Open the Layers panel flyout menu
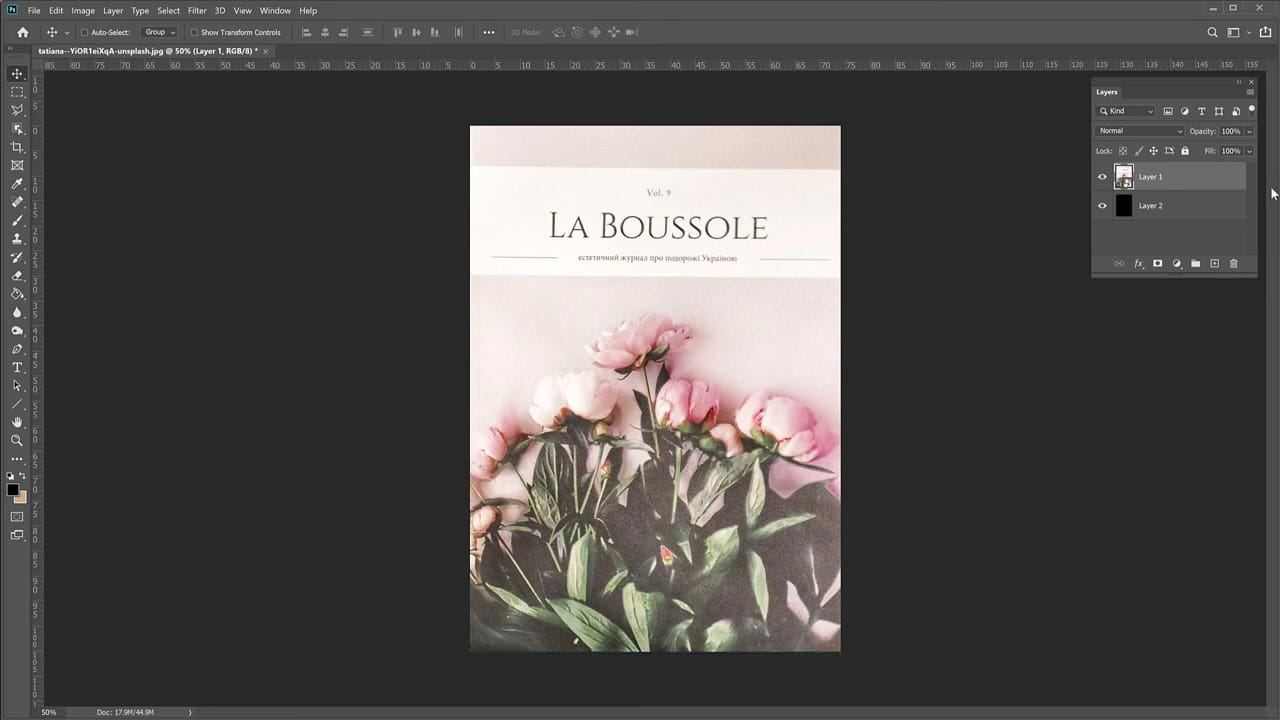Screen dimensions: 1280x720 click(x=1249, y=92)
